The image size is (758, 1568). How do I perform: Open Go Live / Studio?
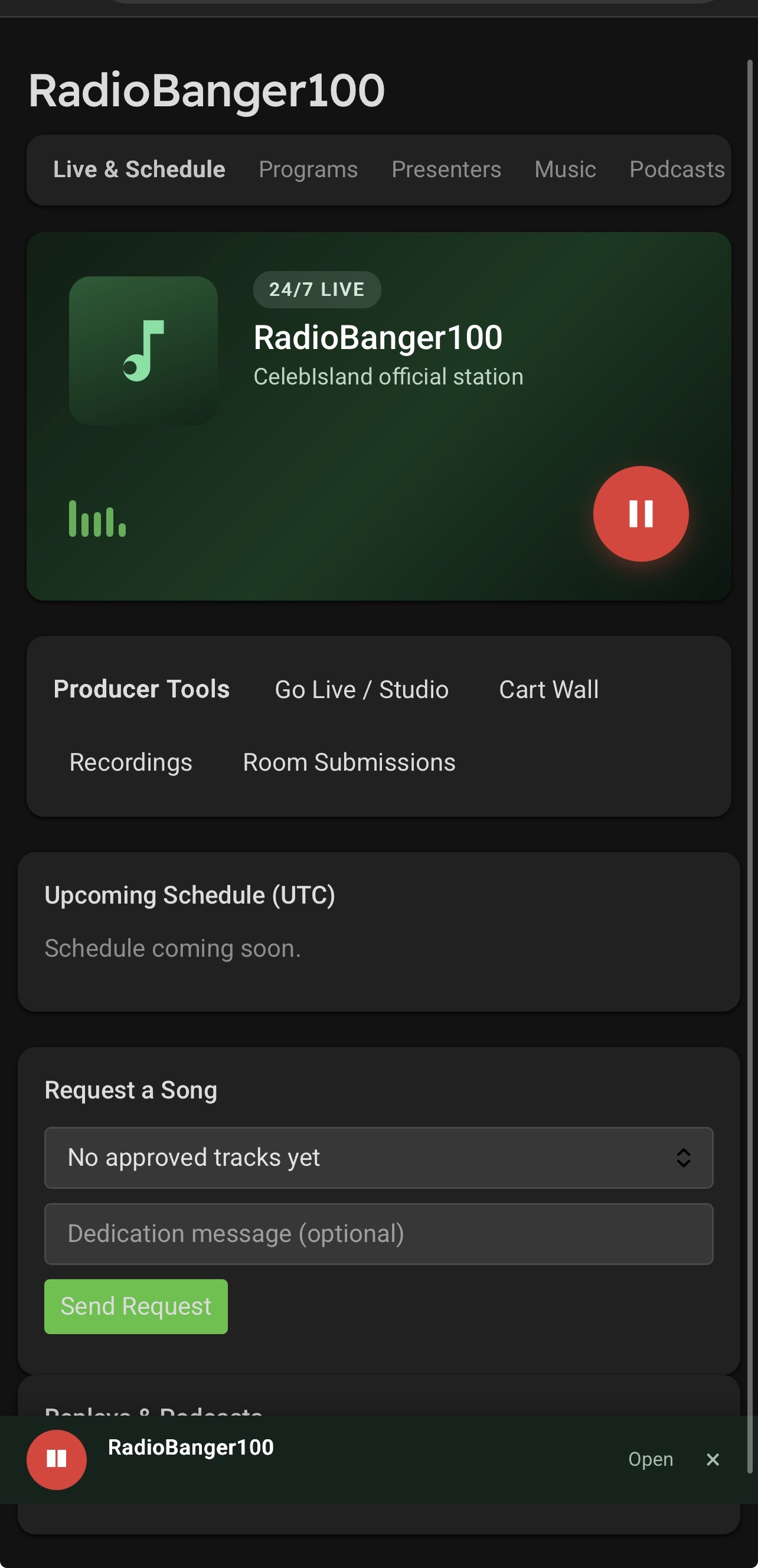(x=361, y=690)
